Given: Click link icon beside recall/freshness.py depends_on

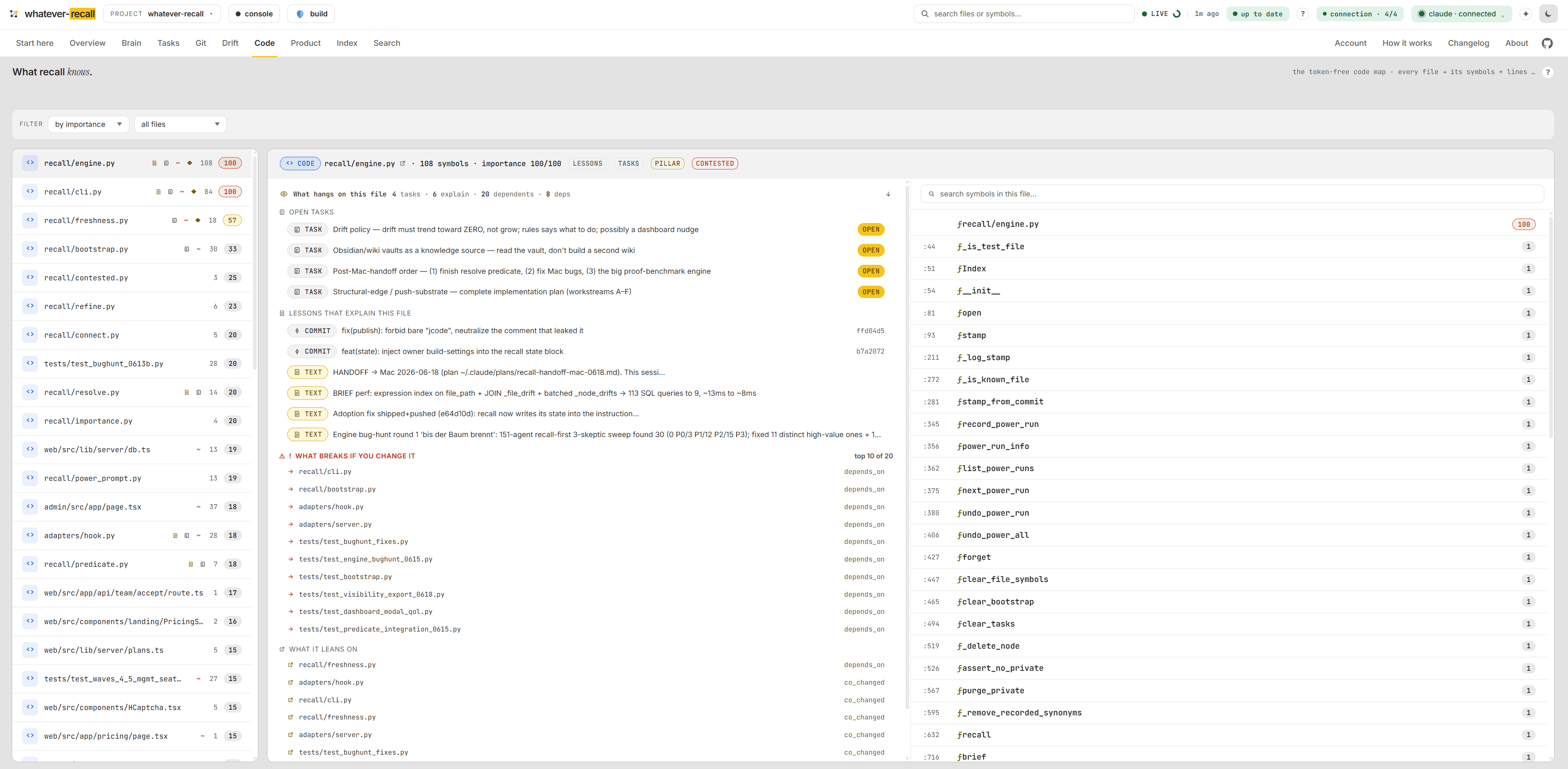Looking at the screenshot, I should click(291, 665).
